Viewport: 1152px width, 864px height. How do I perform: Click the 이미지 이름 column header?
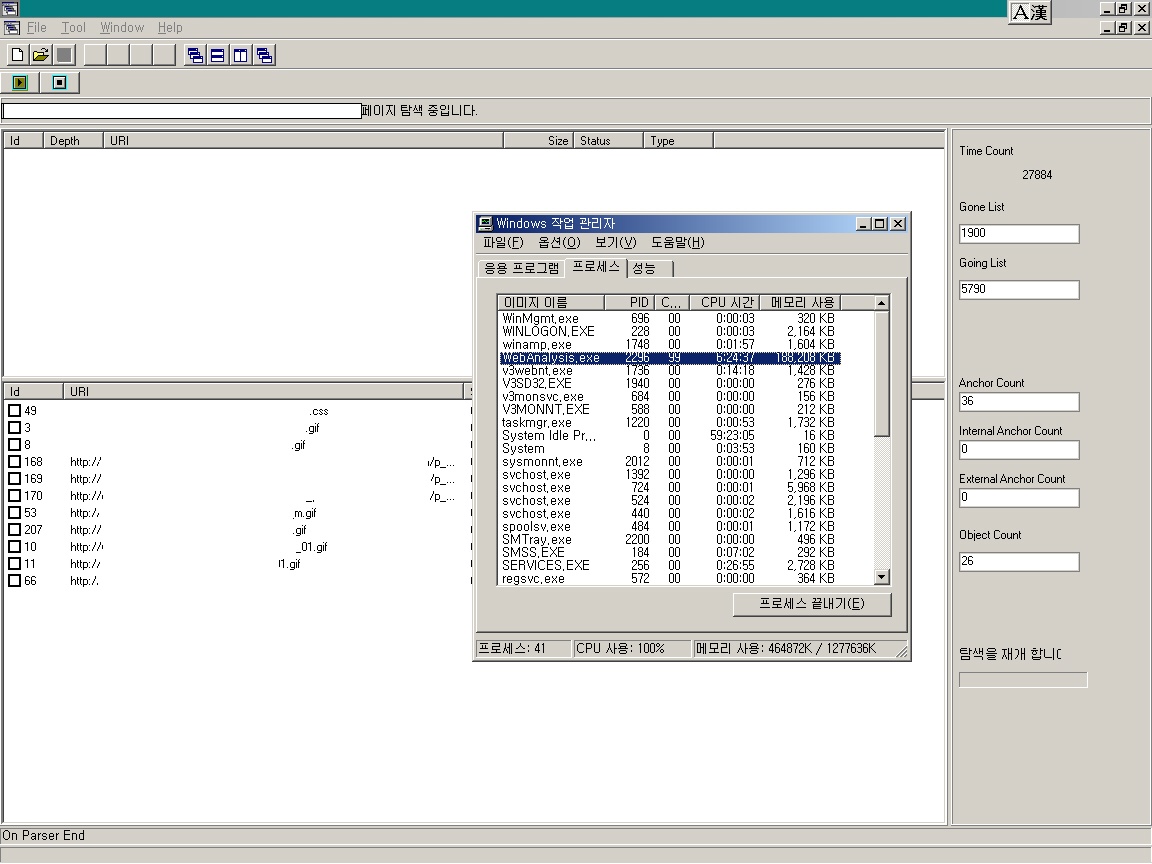(550, 302)
